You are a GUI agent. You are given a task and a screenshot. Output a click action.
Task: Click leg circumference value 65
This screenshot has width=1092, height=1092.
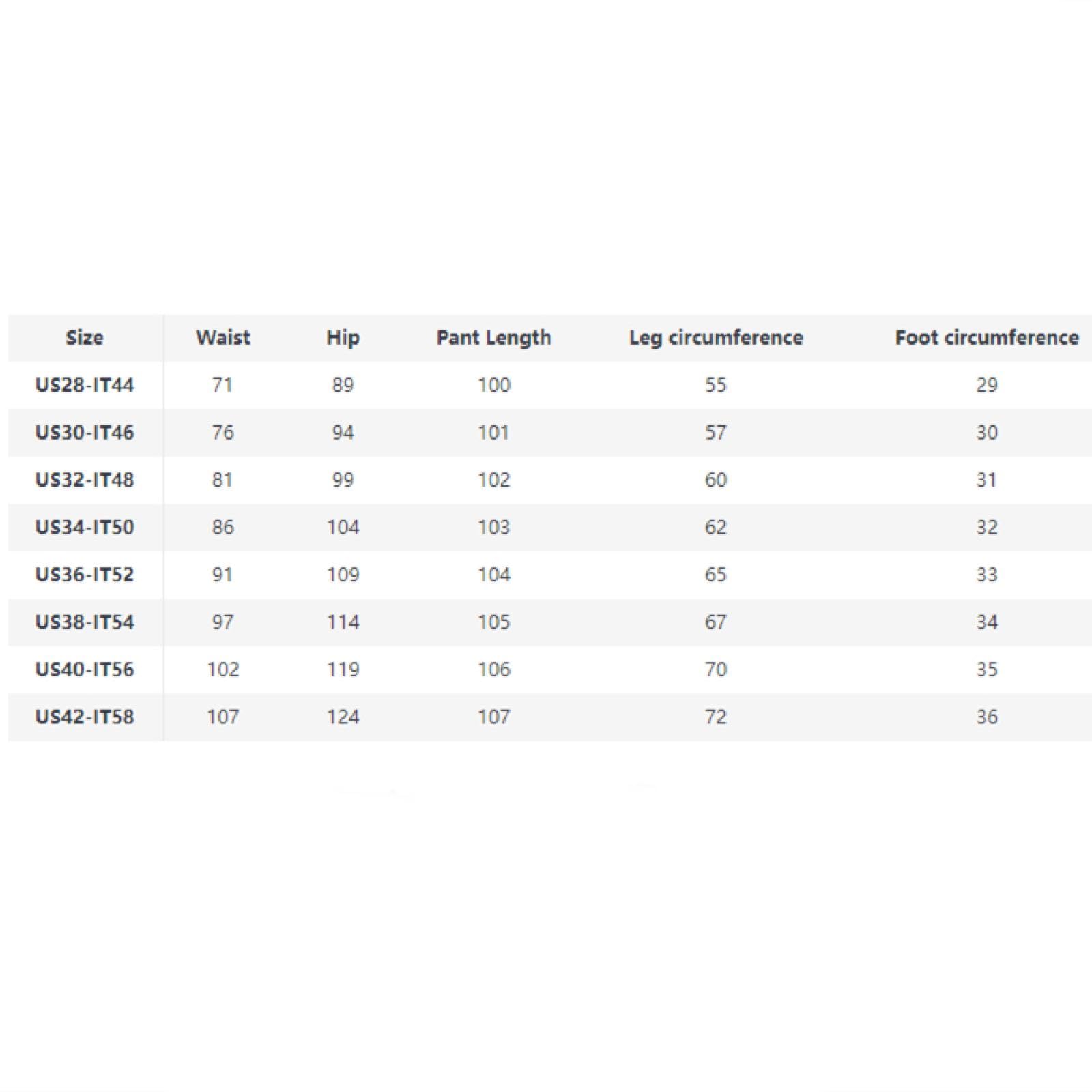[716, 575]
